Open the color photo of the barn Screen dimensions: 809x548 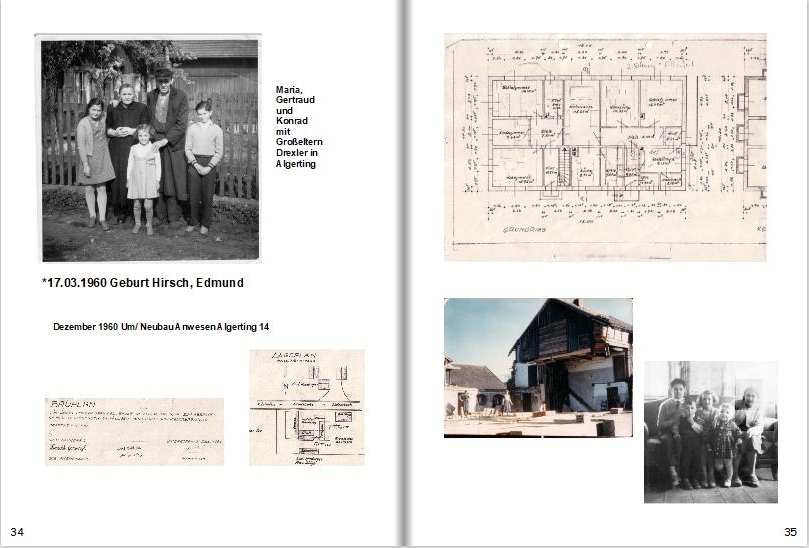pyautogui.click(x=538, y=367)
